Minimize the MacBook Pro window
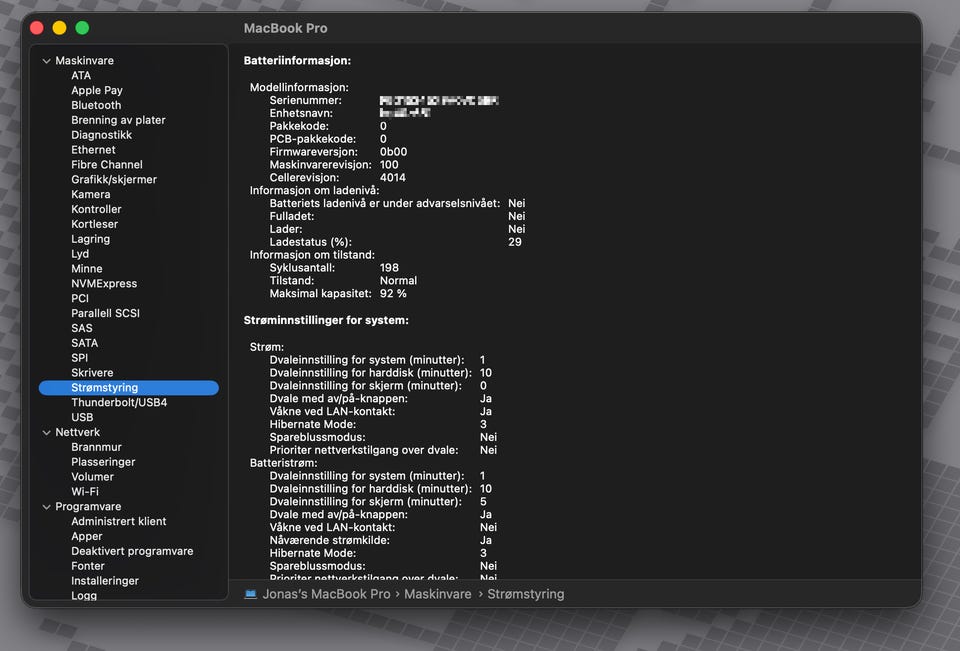960x651 pixels. (59, 28)
